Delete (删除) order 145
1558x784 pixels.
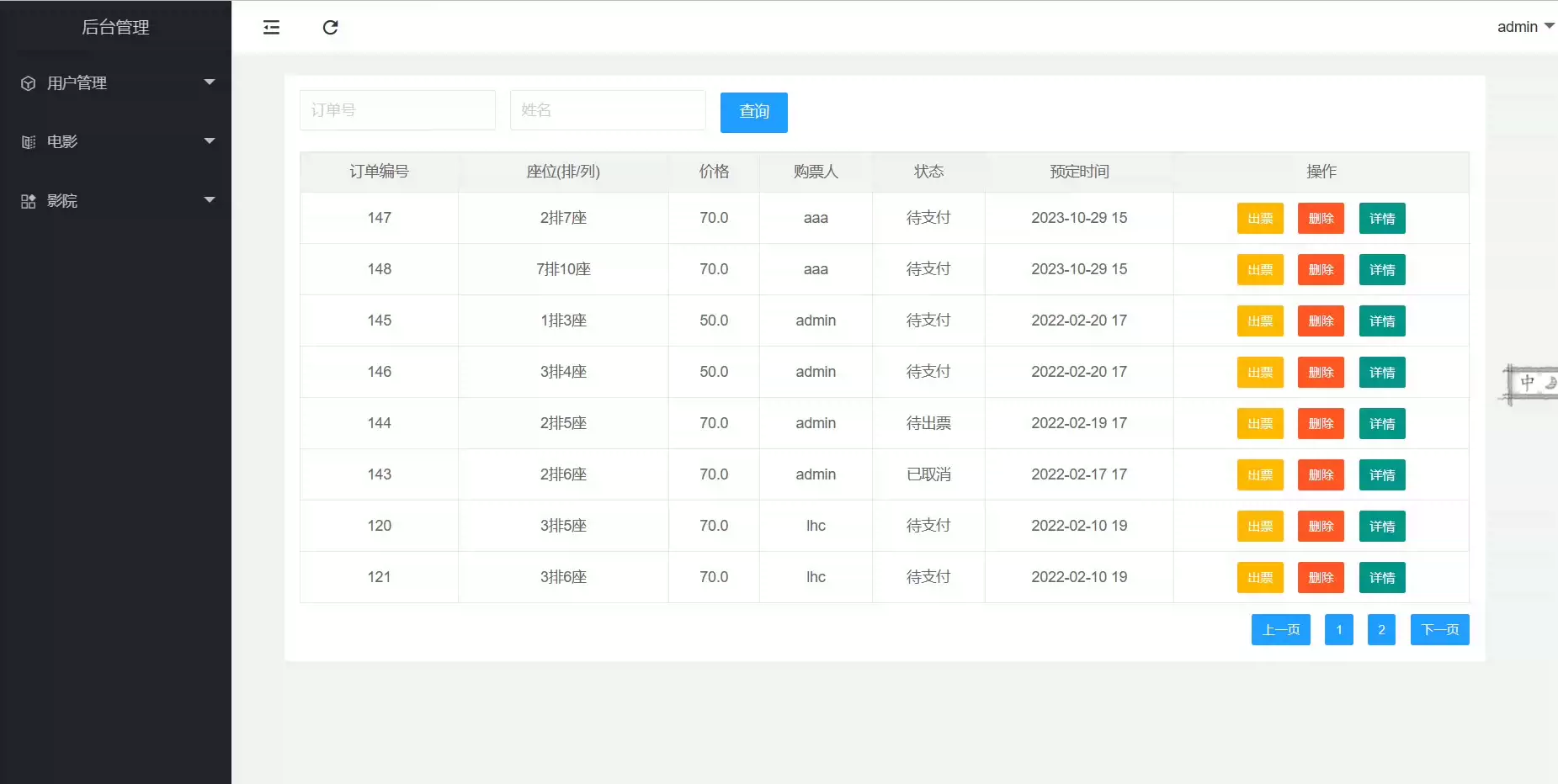[x=1321, y=321]
